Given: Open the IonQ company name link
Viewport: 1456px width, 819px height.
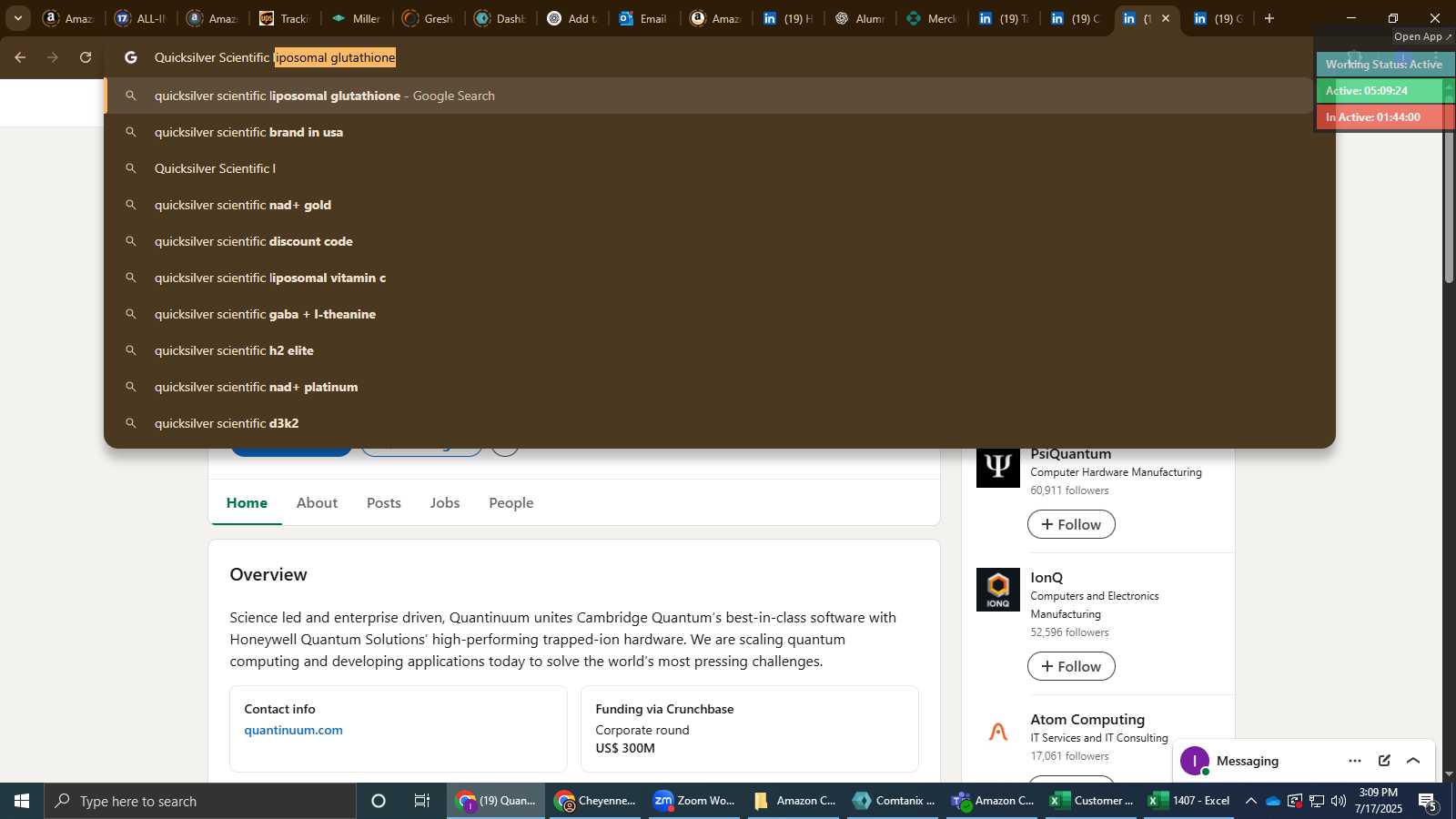Looking at the screenshot, I should 1046,578.
